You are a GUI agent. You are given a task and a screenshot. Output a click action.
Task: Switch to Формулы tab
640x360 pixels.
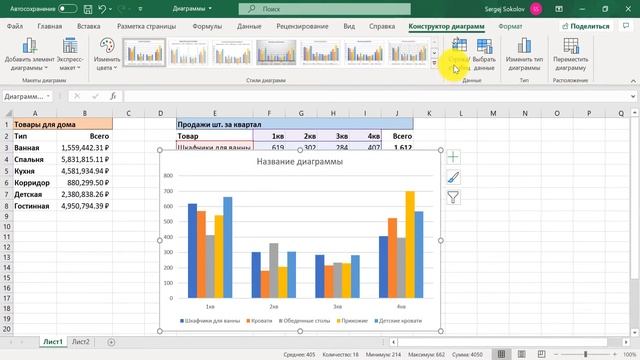207,26
